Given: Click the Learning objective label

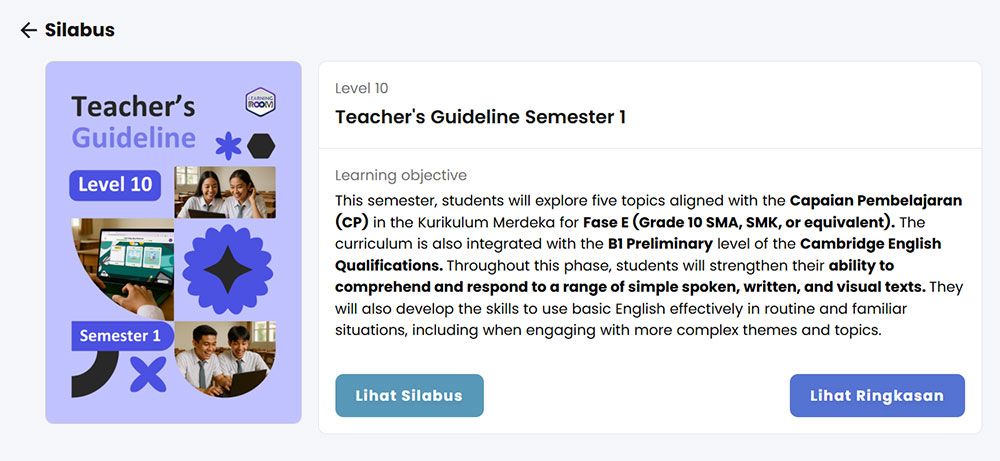Looking at the screenshot, I should pyautogui.click(x=400, y=175).
